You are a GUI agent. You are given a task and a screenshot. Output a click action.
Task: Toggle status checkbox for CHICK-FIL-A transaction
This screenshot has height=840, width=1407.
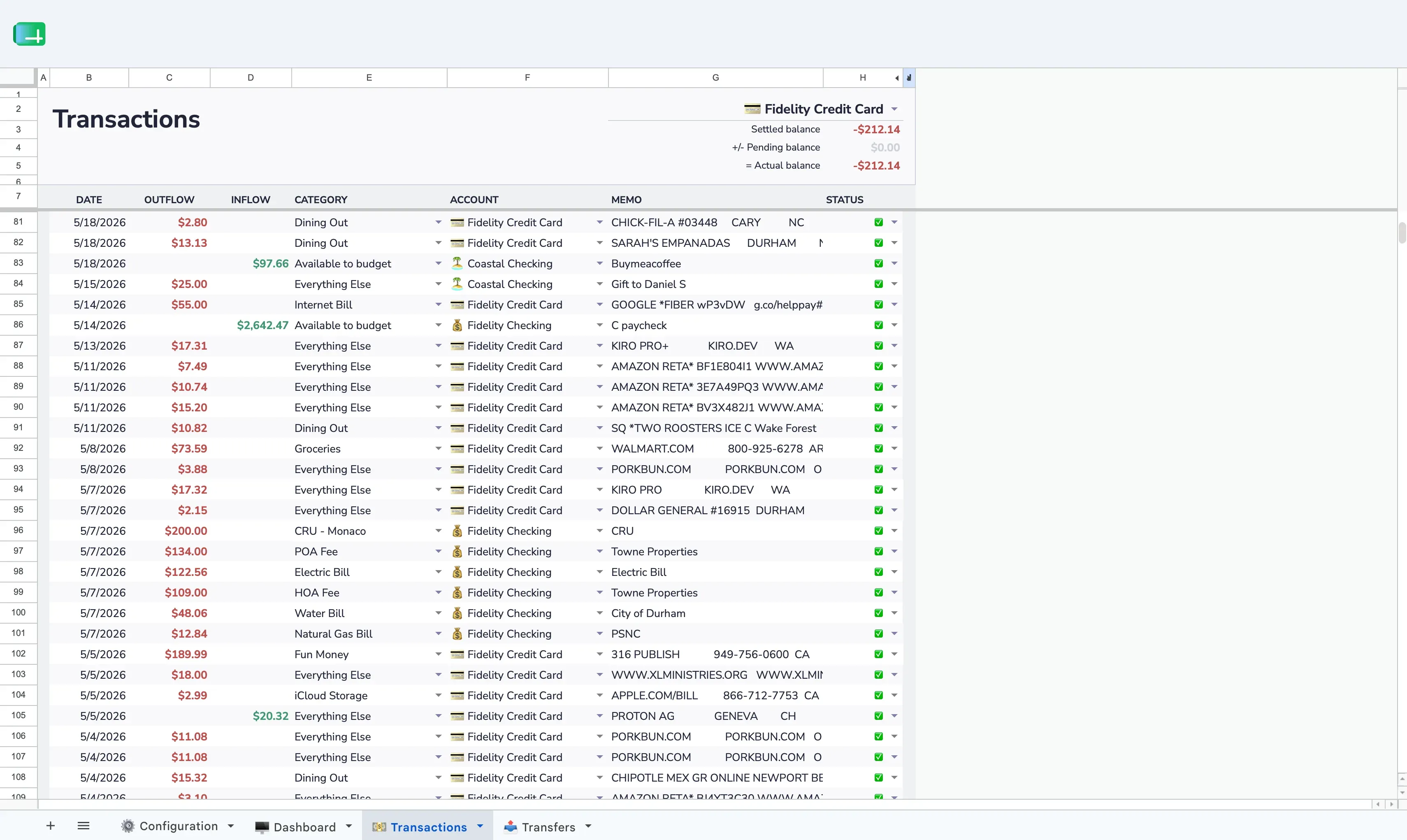[878, 223]
